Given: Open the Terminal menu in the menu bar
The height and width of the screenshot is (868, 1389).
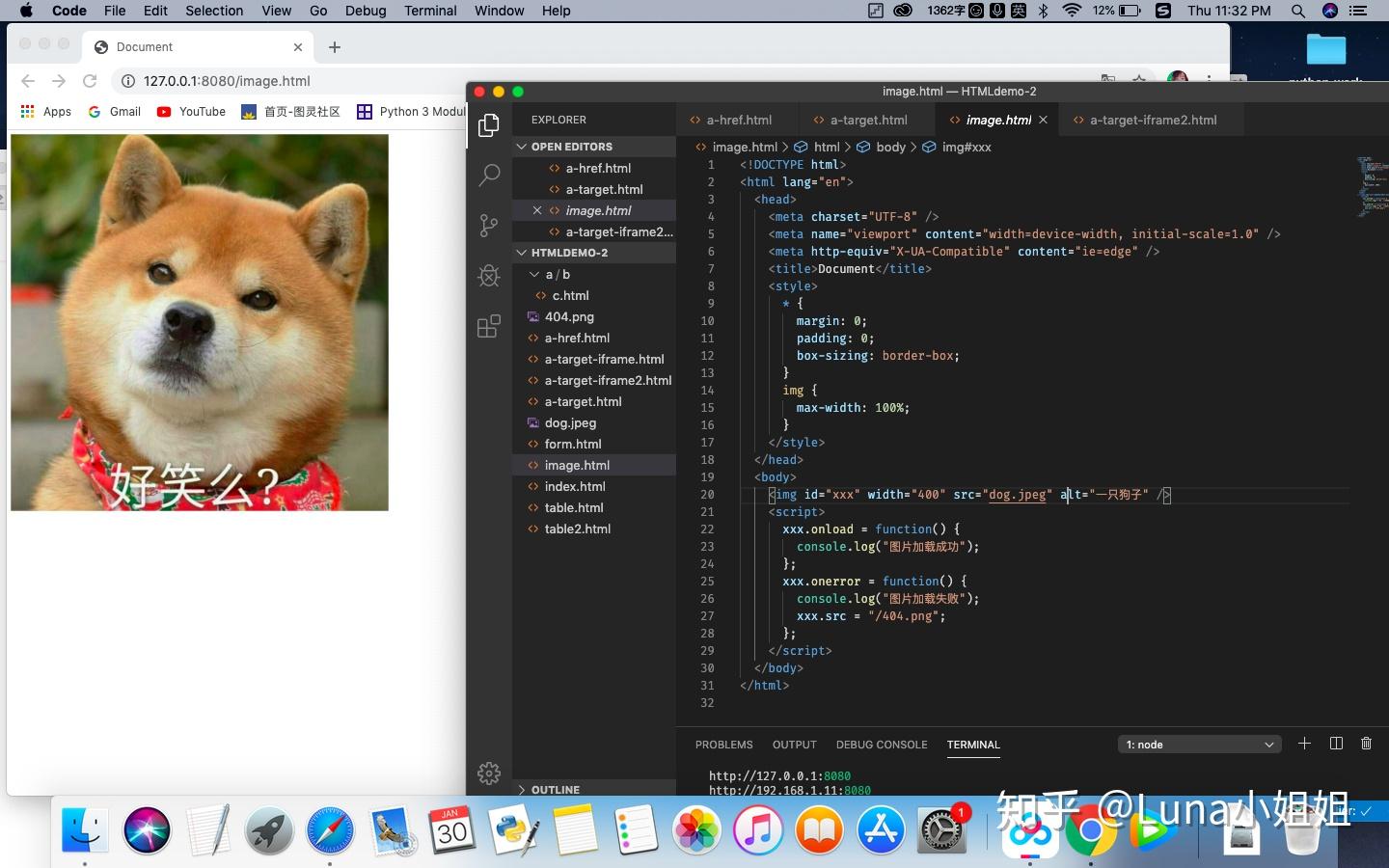Looking at the screenshot, I should coord(430,11).
